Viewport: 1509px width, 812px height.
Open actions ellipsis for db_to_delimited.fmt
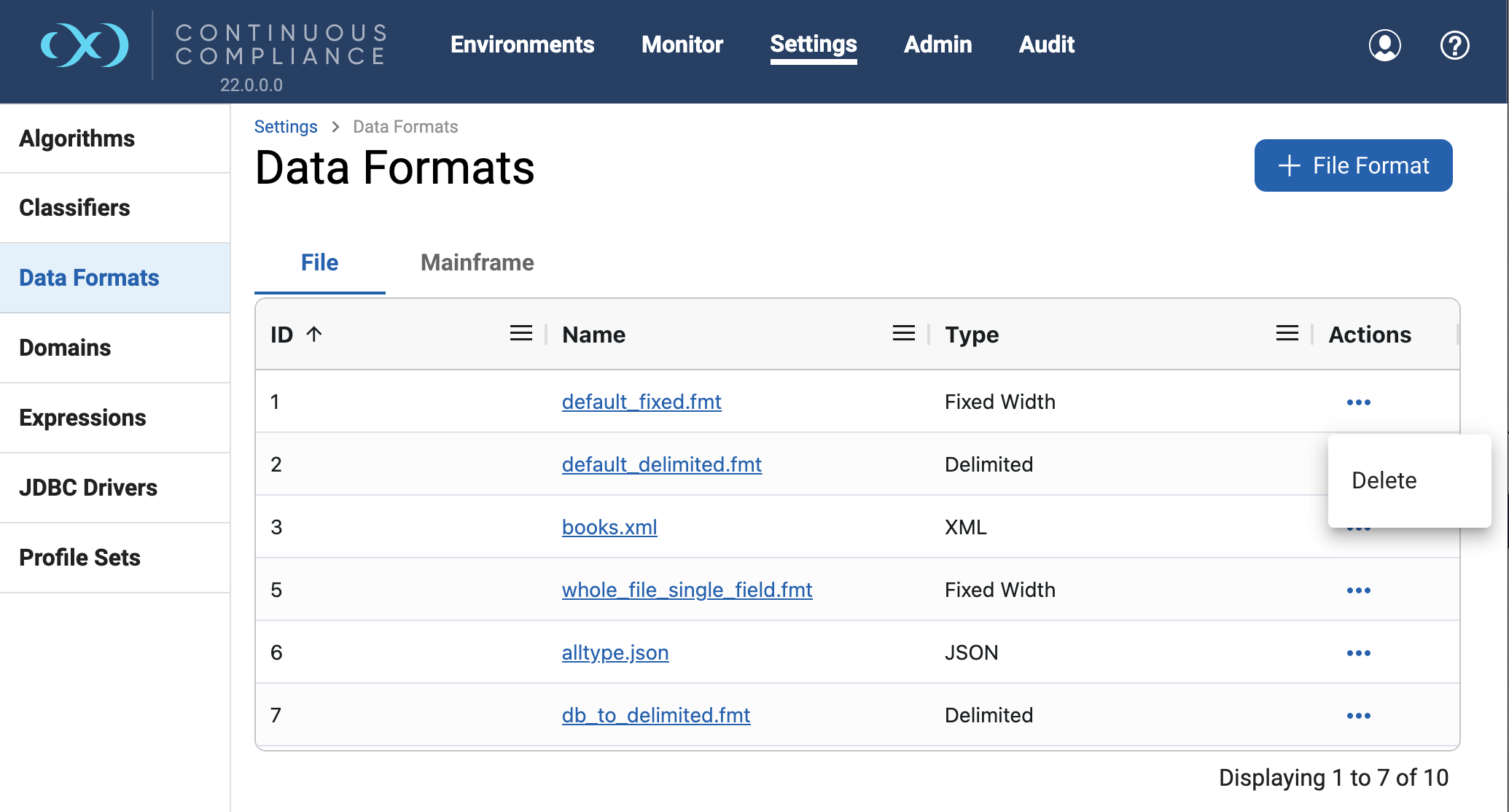[x=1358, y=716]
